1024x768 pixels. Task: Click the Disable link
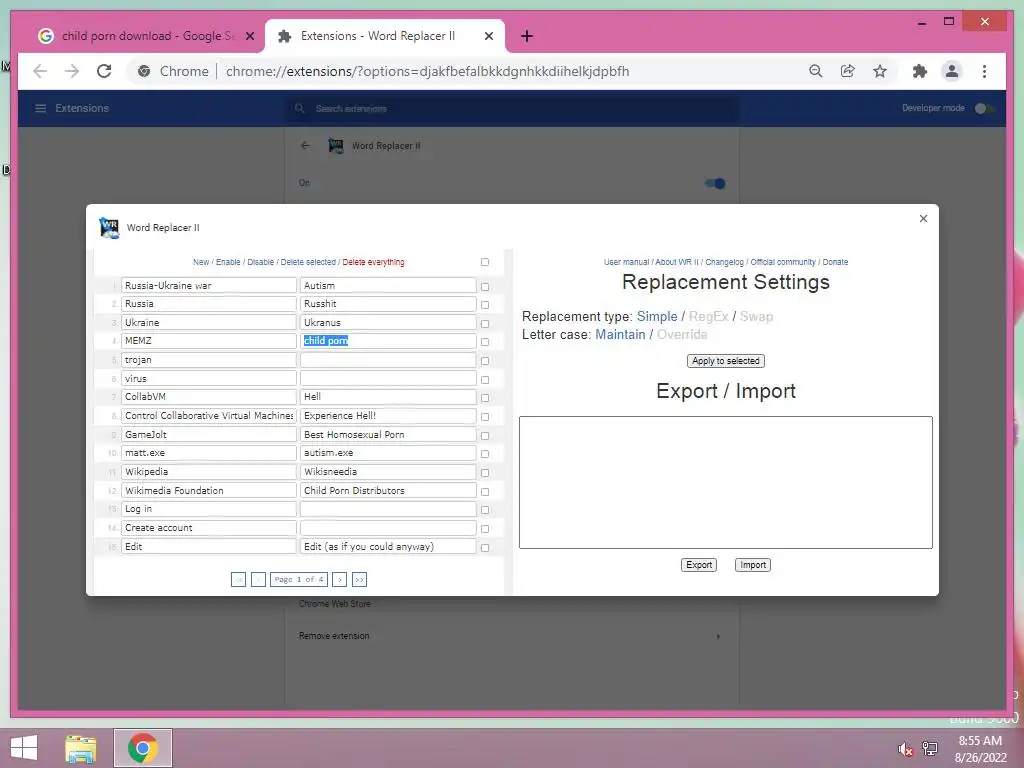261,262
